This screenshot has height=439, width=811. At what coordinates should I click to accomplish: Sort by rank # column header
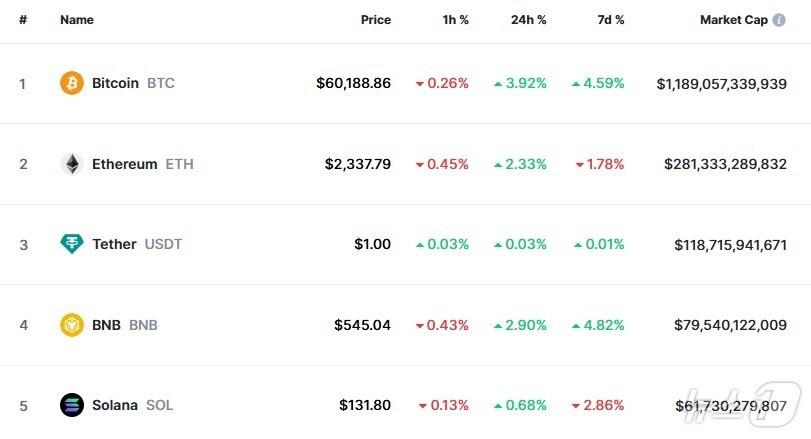pyautogui.click(x=23, y=20)
